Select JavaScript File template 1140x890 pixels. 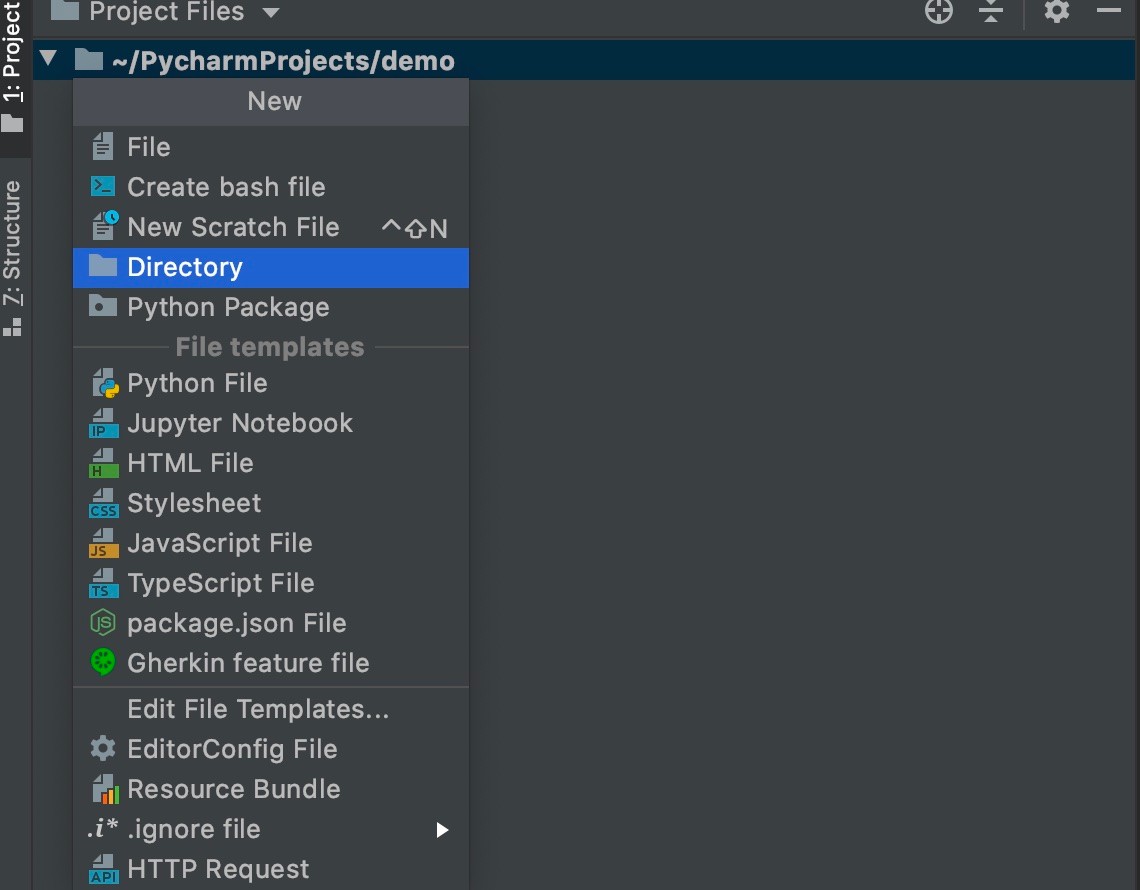pos(271,543)
